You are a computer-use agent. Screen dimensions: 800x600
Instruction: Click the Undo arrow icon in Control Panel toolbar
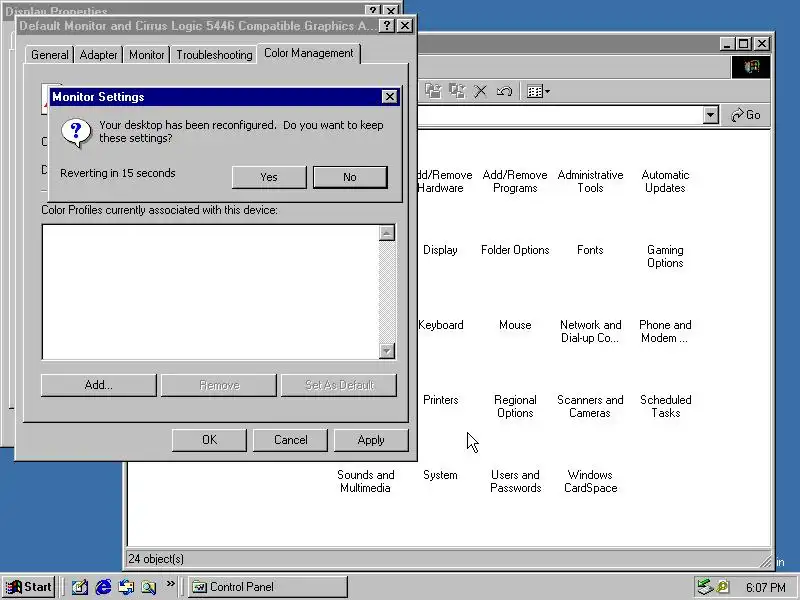tap(504, 91)
